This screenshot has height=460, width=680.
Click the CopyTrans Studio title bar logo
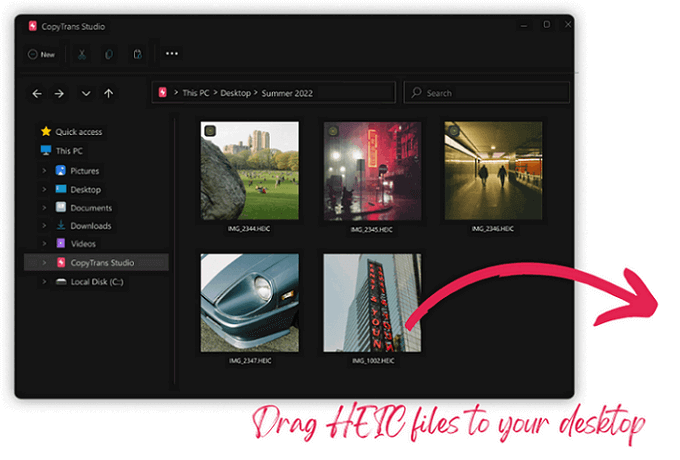(x=33, y=26)
